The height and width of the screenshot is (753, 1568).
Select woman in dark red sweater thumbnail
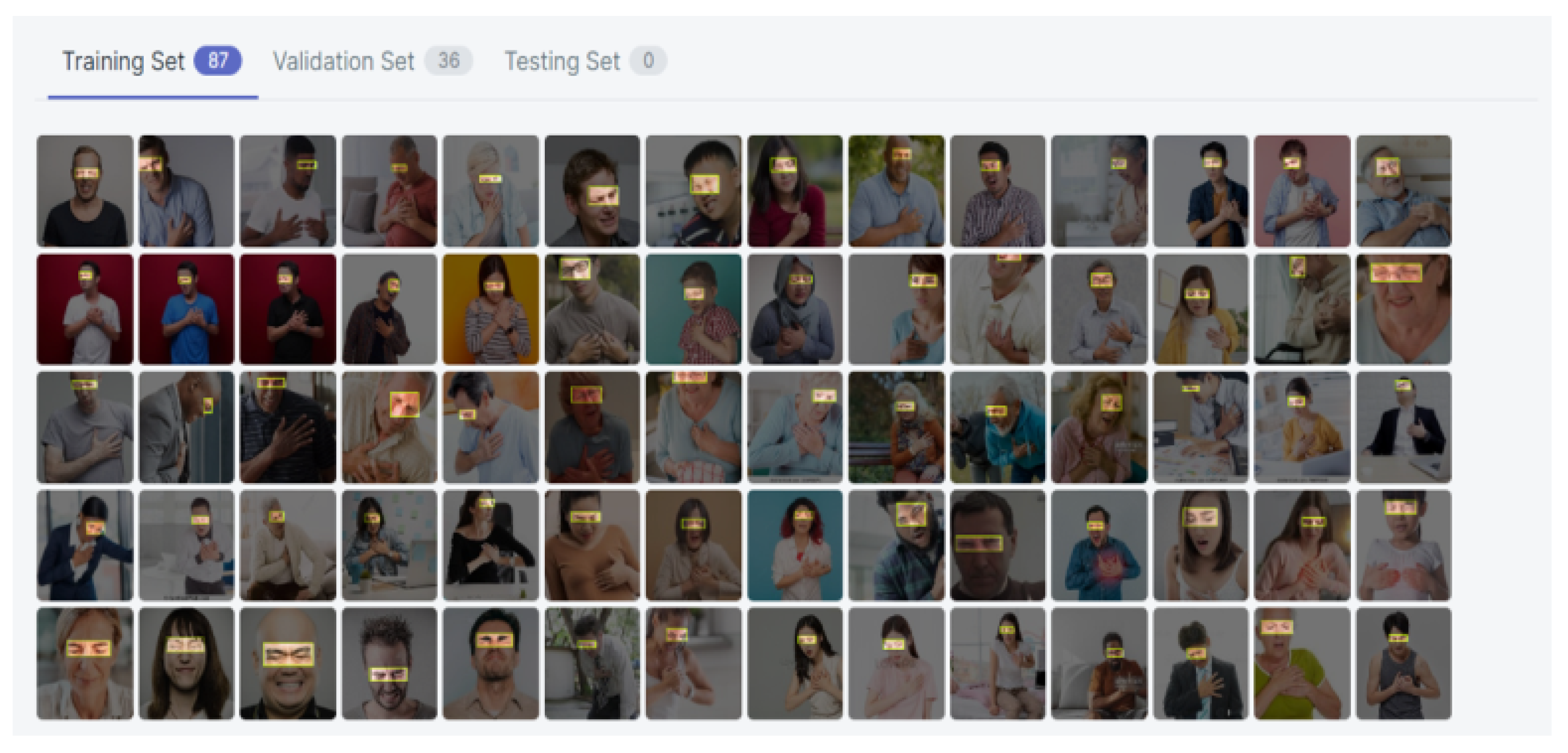point(795,191)
